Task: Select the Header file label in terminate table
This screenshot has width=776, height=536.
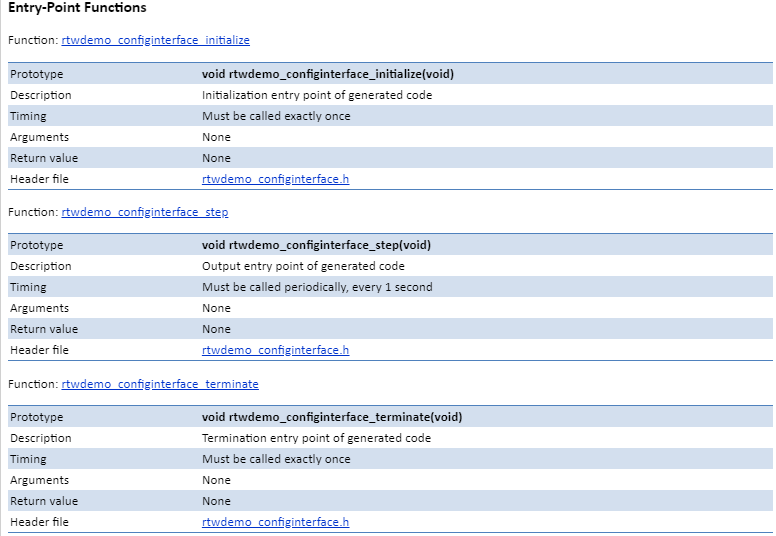Action: [x=39, y=522]
